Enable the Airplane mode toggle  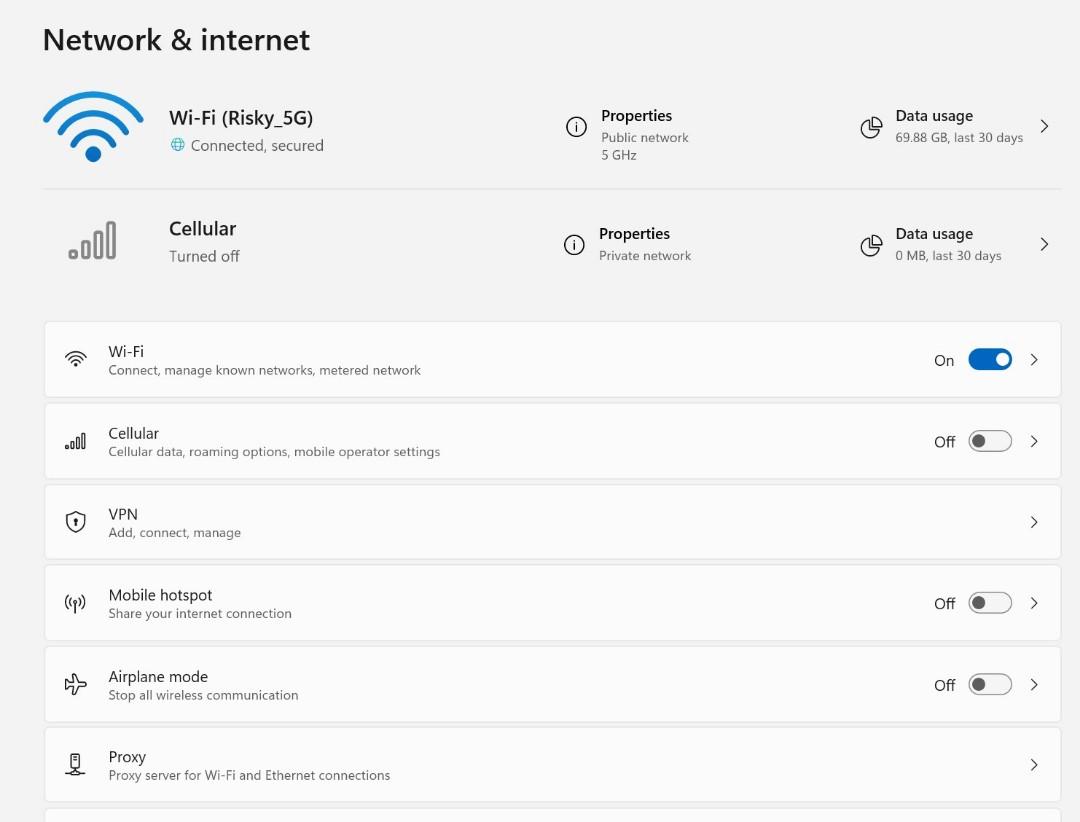[x=989, y=685]
